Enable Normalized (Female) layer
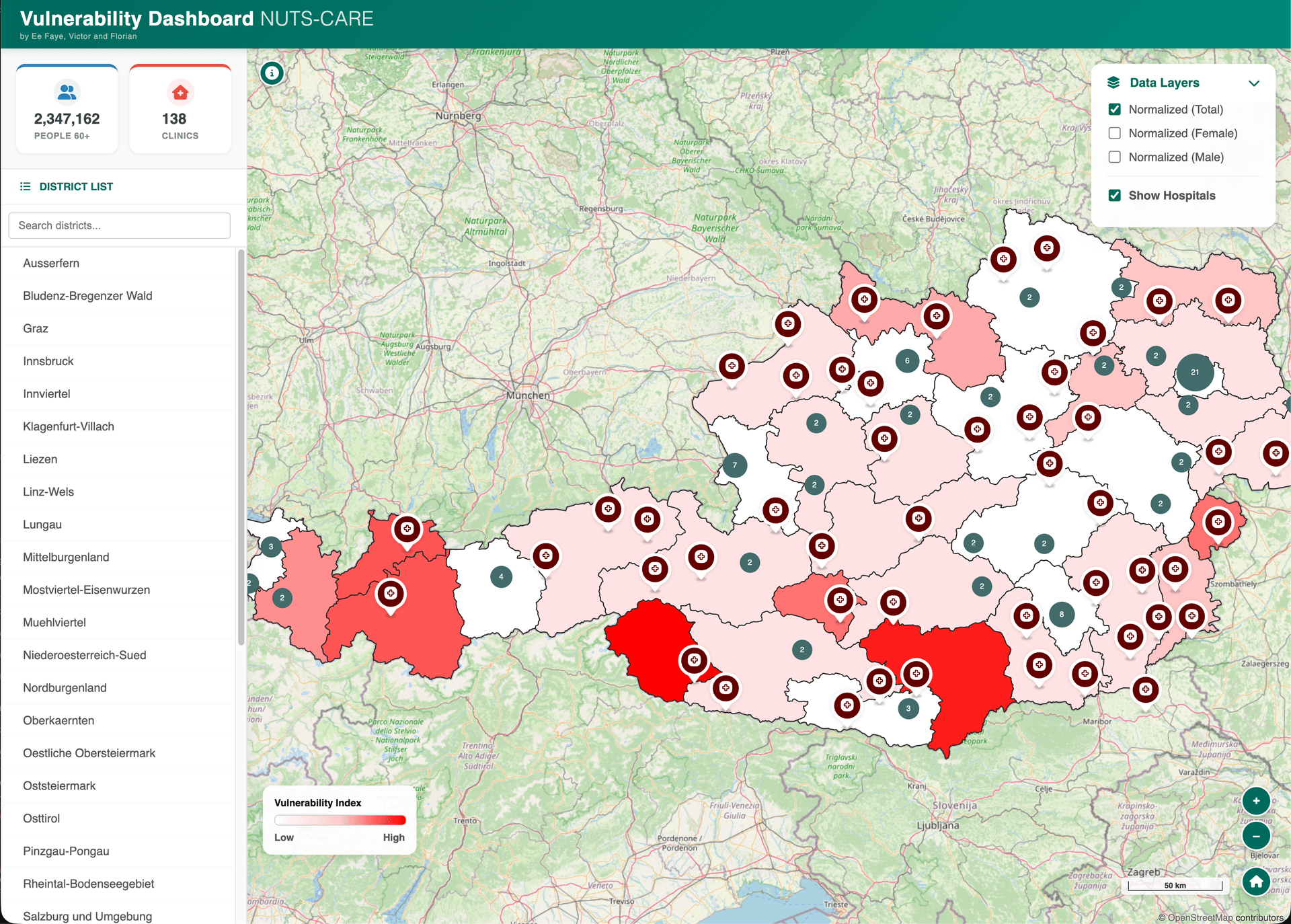The height and width of the screenshot is (924, 1291). click(1114, 133)
